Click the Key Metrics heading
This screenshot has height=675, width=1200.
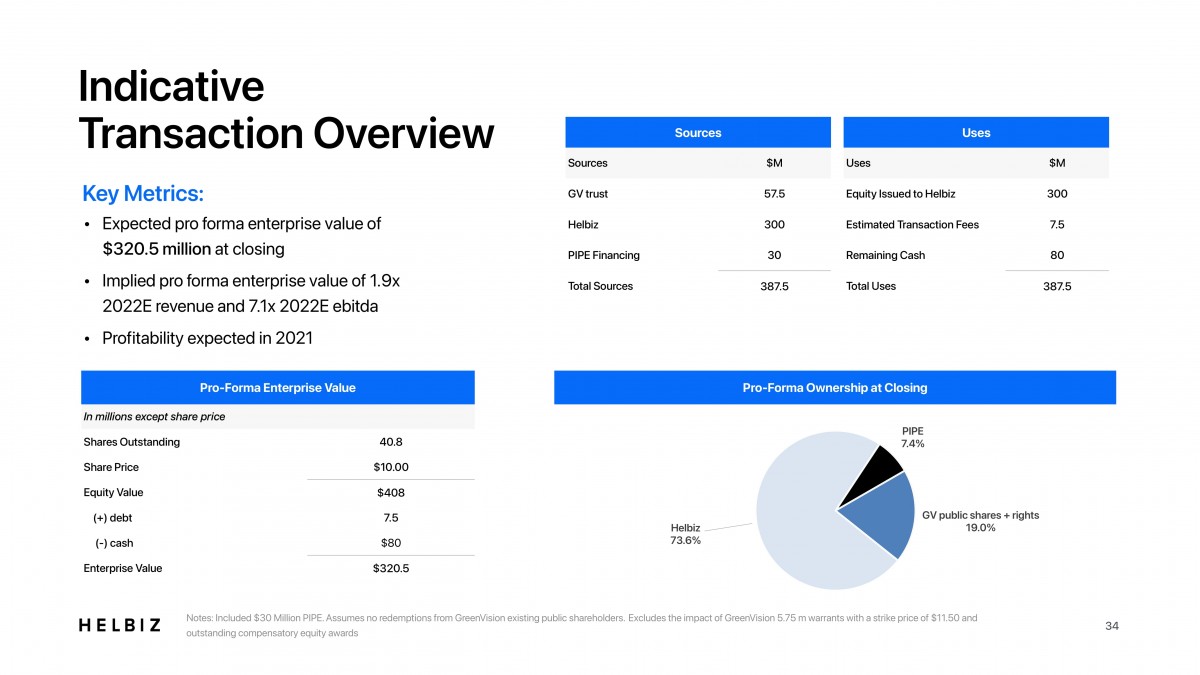point(142,193)
